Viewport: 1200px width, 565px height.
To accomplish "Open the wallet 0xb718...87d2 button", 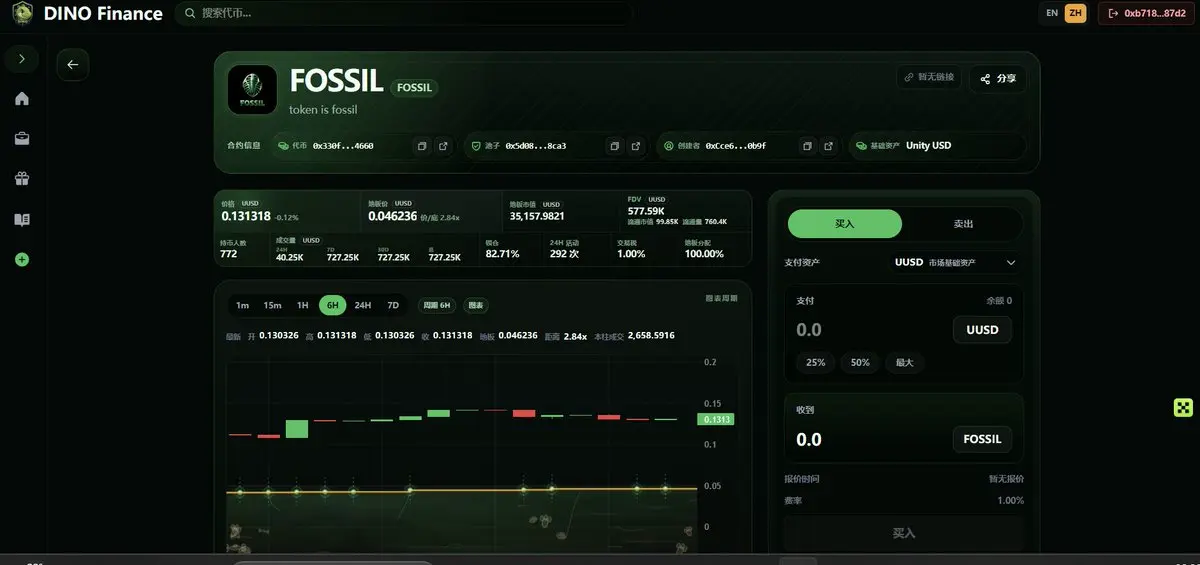I will point(1147,13).
